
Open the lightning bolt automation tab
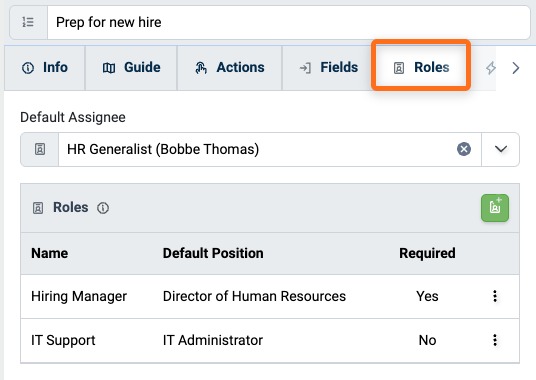pos(491,68)
